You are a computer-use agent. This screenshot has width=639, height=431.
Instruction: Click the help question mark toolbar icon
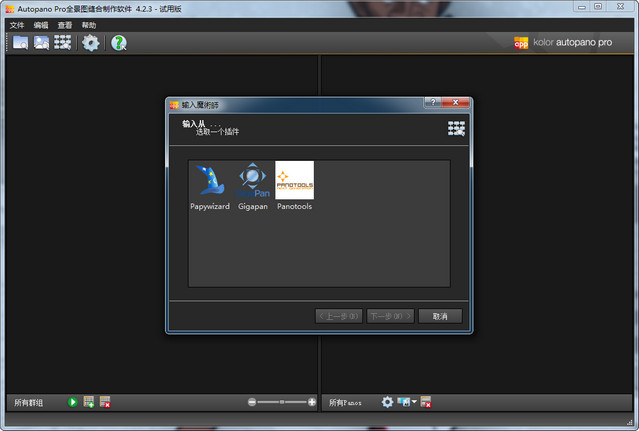[119, 43]
